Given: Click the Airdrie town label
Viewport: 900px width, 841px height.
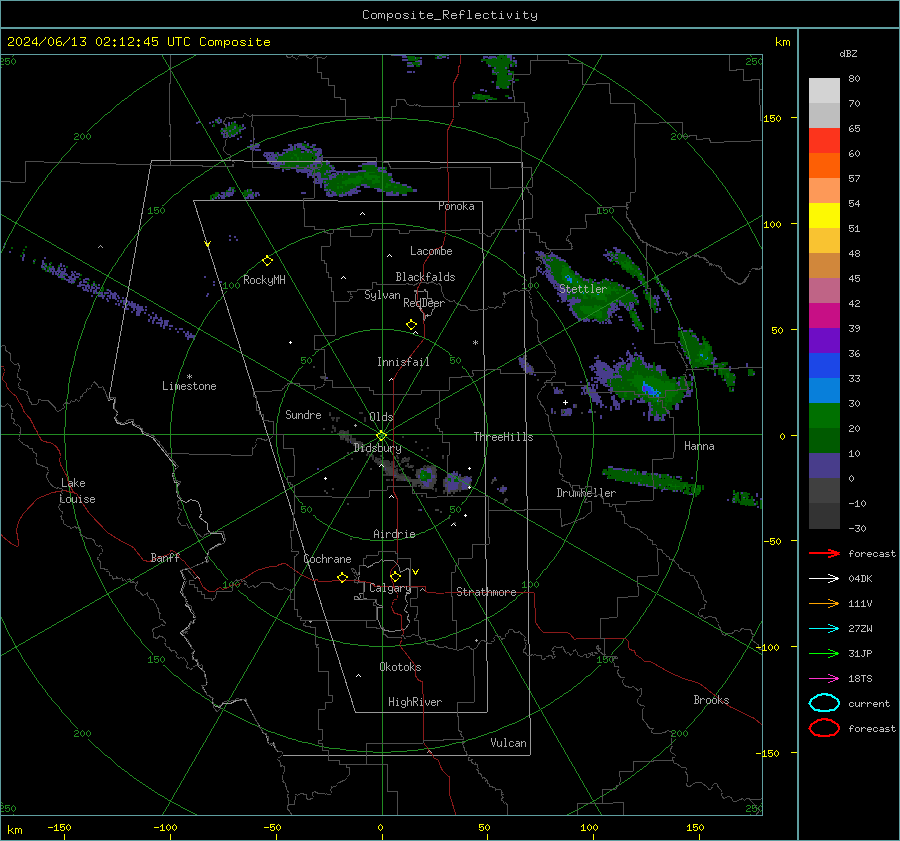Looking at the screenshot, I should [x=394, y=534].
